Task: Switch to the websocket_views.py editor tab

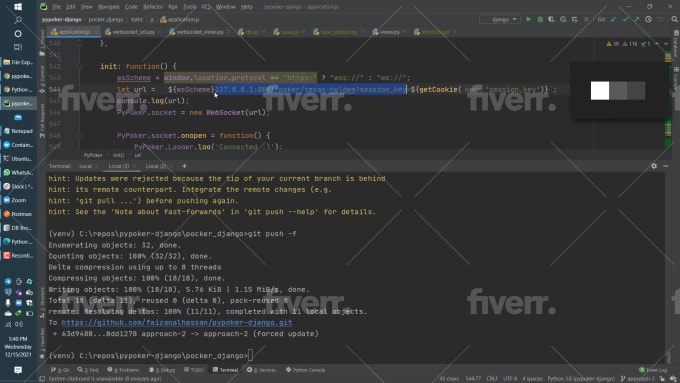Action: point(197,32)
